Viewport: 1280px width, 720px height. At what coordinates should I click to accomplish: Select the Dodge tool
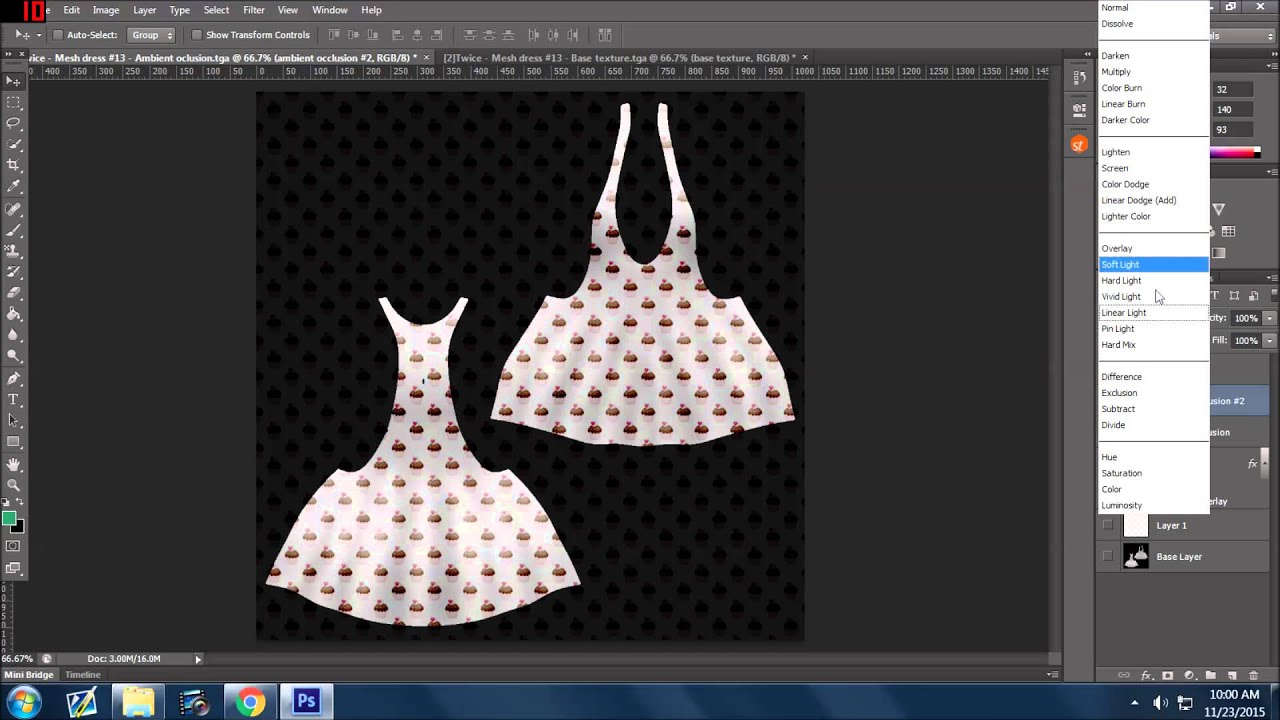pos(13,356)
